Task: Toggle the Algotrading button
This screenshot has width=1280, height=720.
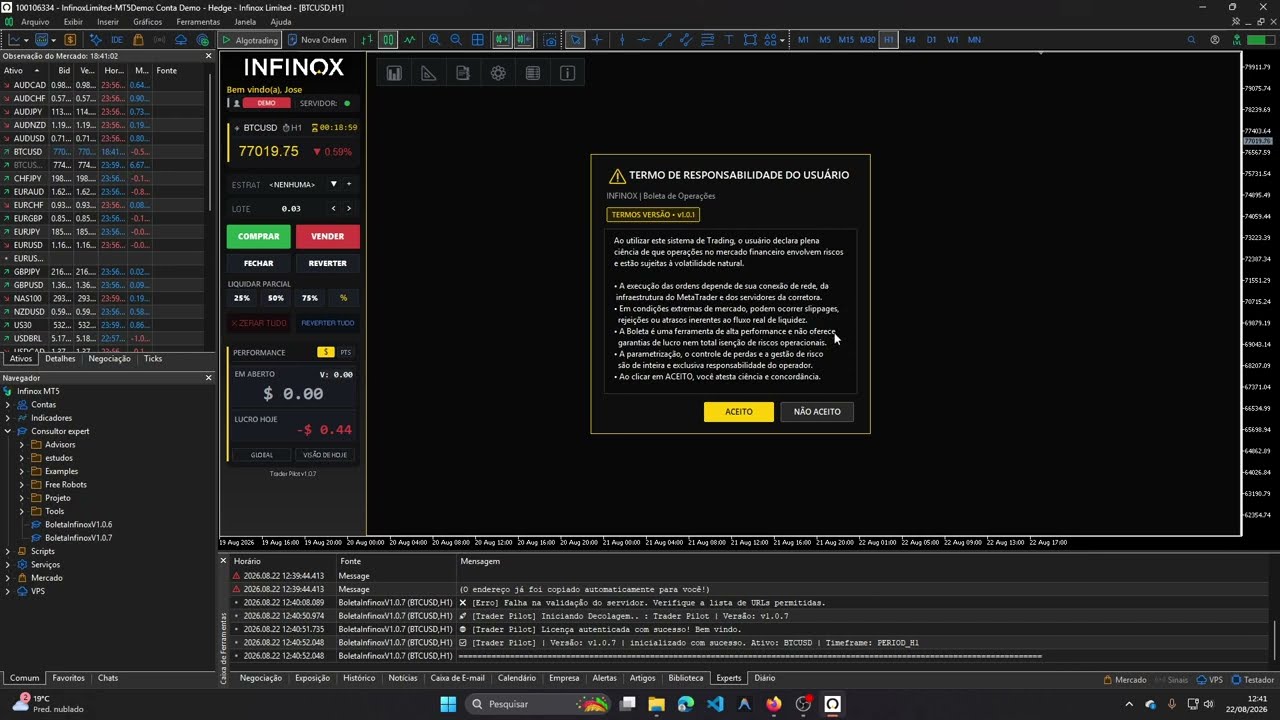Action: click(250, 40)
